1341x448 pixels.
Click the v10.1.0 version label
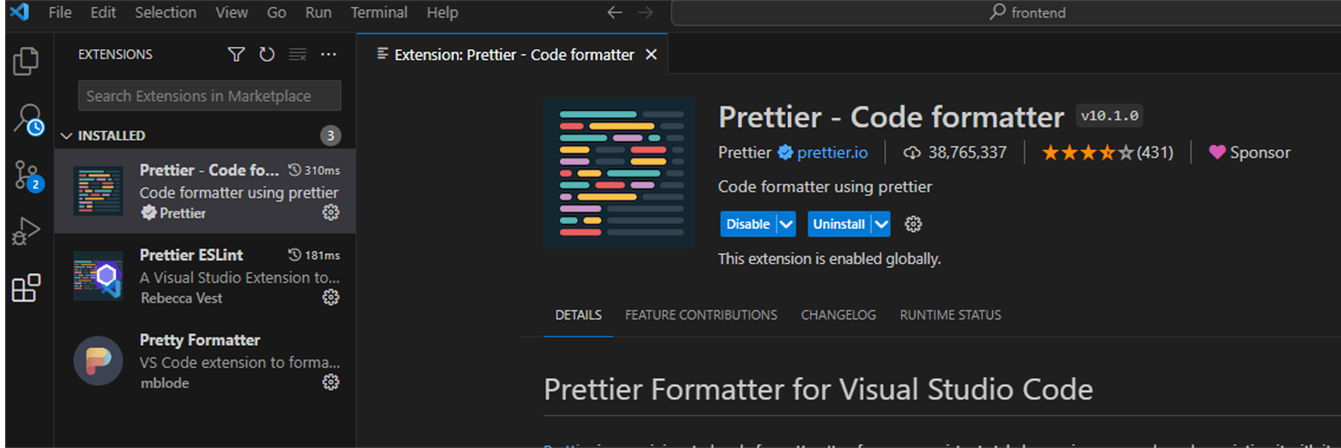[1110, 116]
